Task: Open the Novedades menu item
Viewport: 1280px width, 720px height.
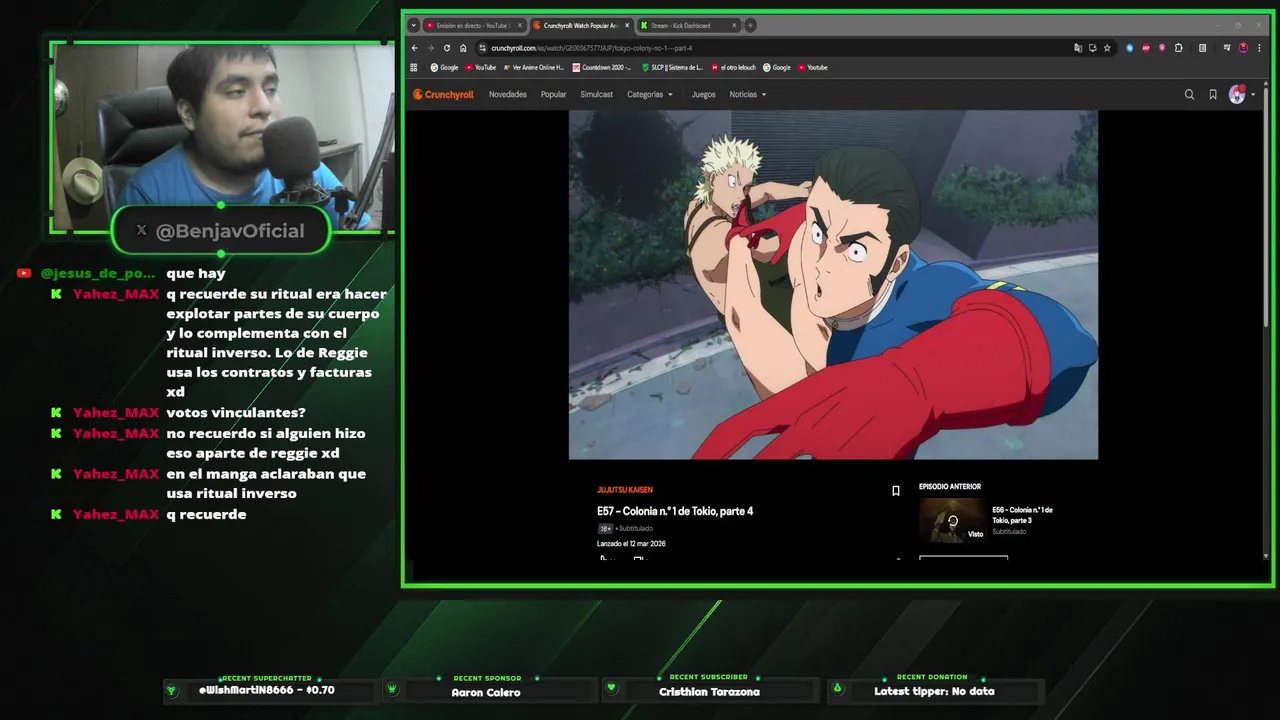Action: 508,95
